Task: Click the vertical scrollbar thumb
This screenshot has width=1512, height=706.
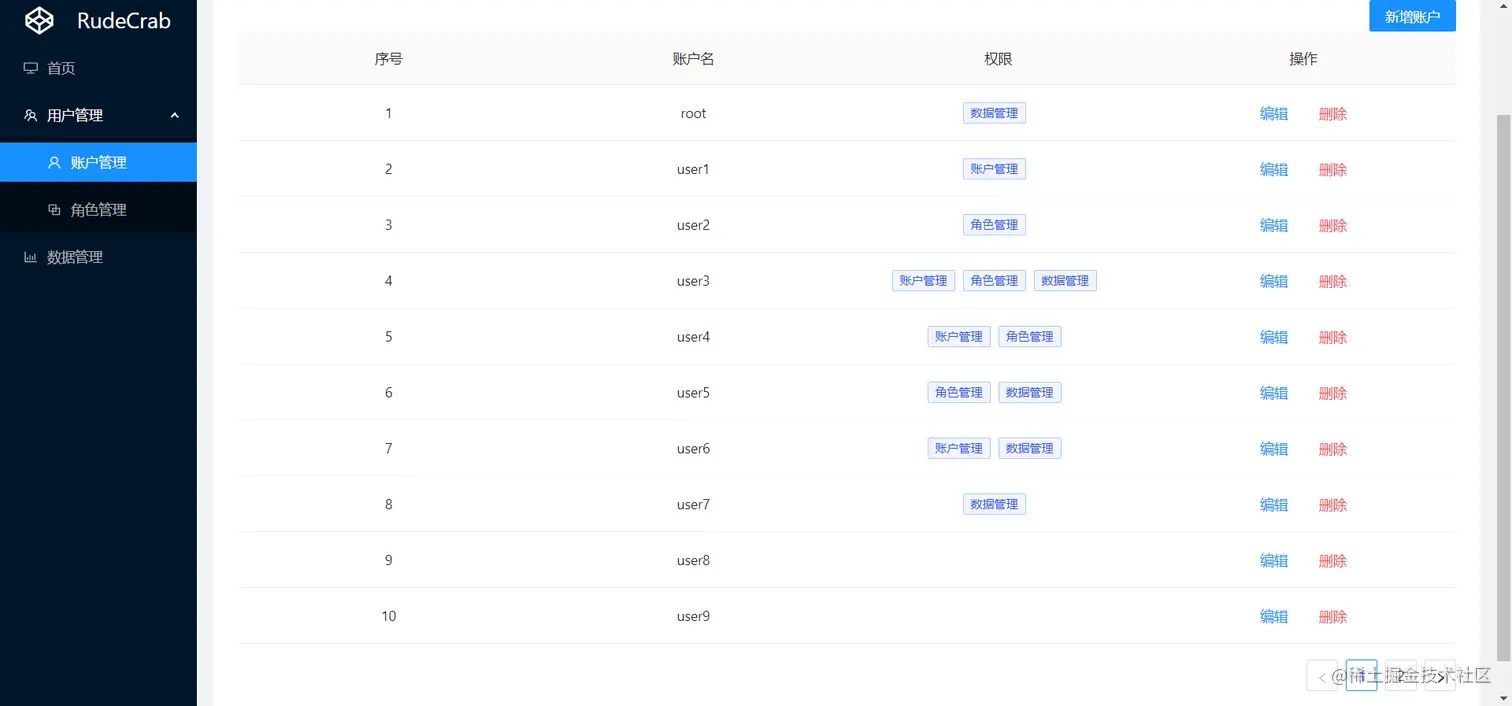Action: pyautogui.click(x=1504, y=387)
